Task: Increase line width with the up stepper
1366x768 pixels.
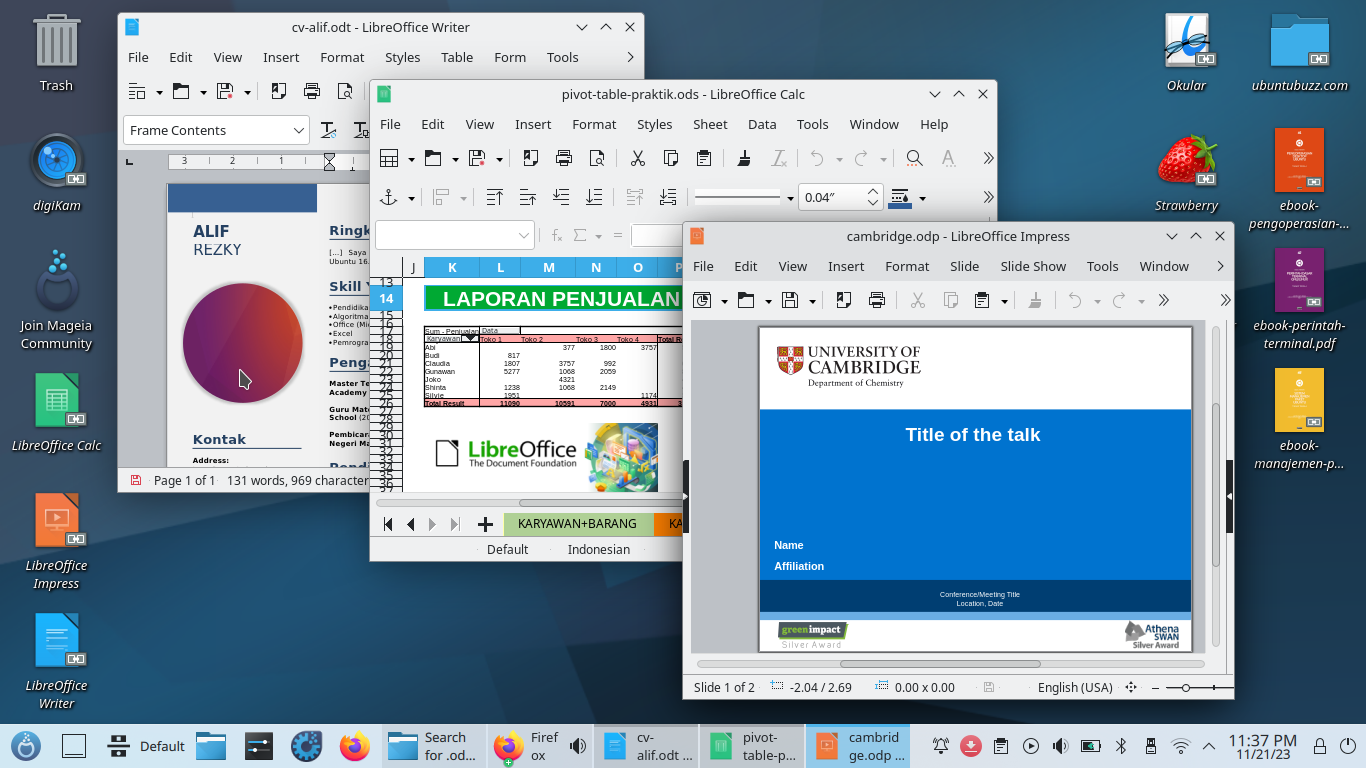Action: coord(873,192)
